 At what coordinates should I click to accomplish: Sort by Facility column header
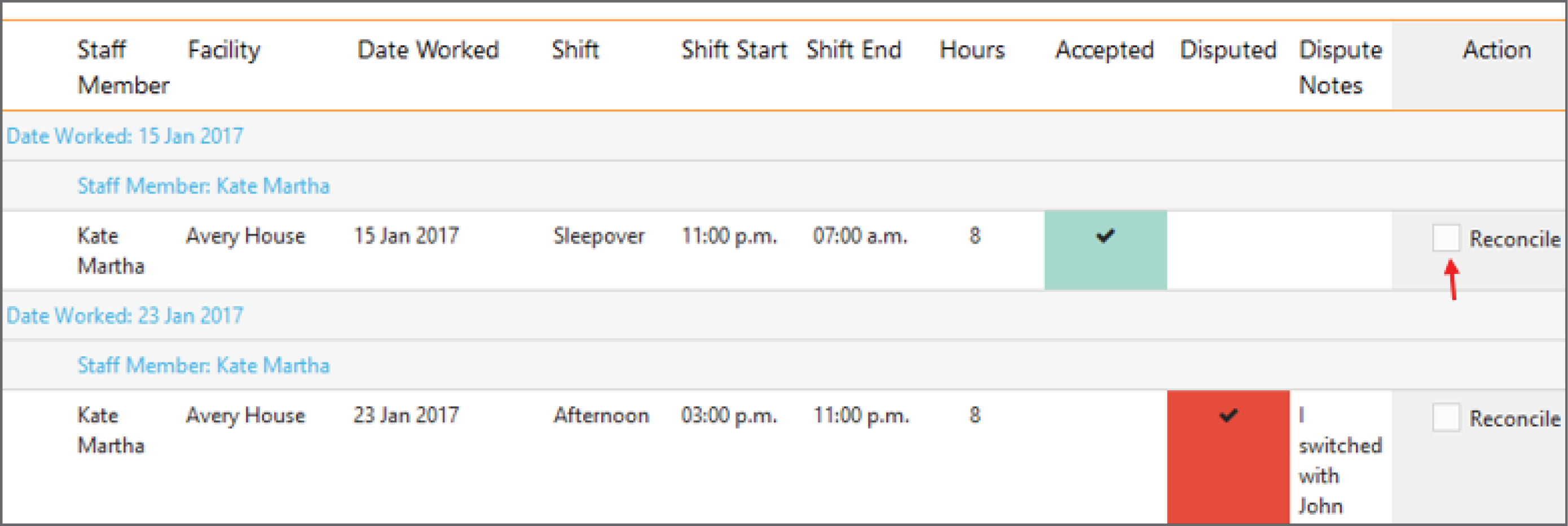coord(223,50)
